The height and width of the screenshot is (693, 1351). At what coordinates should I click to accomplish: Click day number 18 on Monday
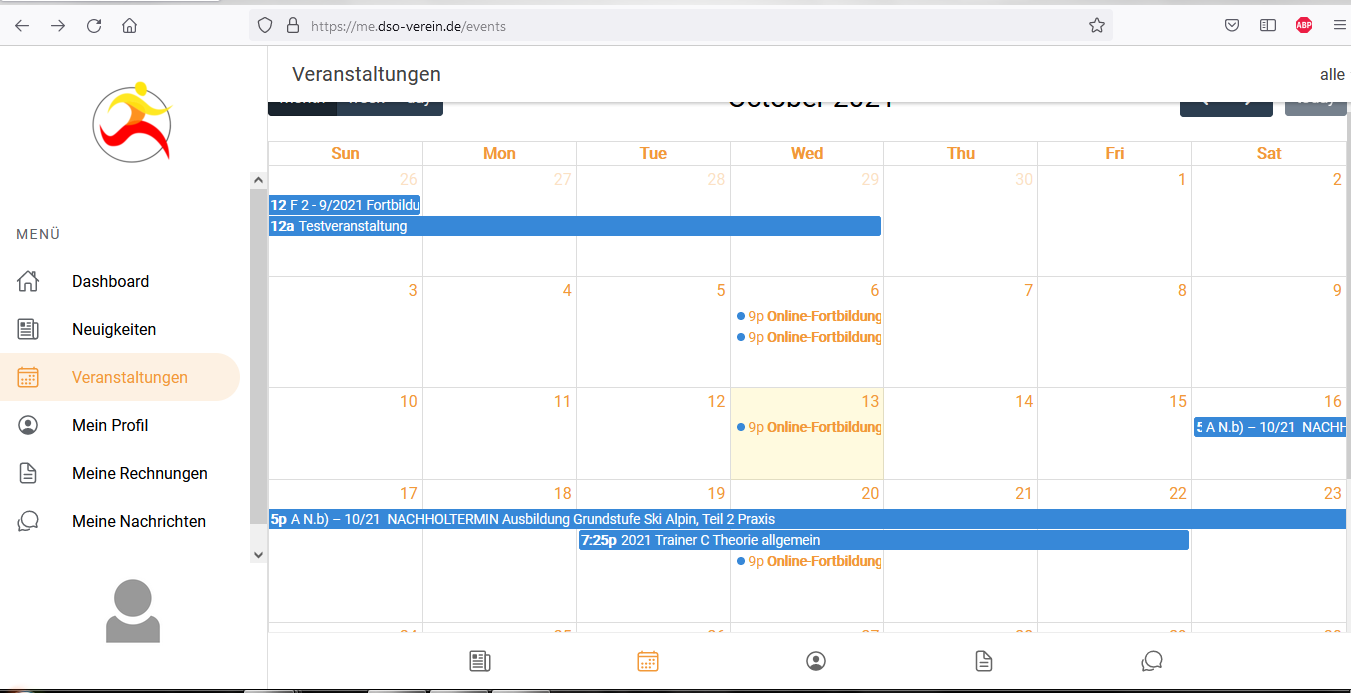(x=562, y=493)
